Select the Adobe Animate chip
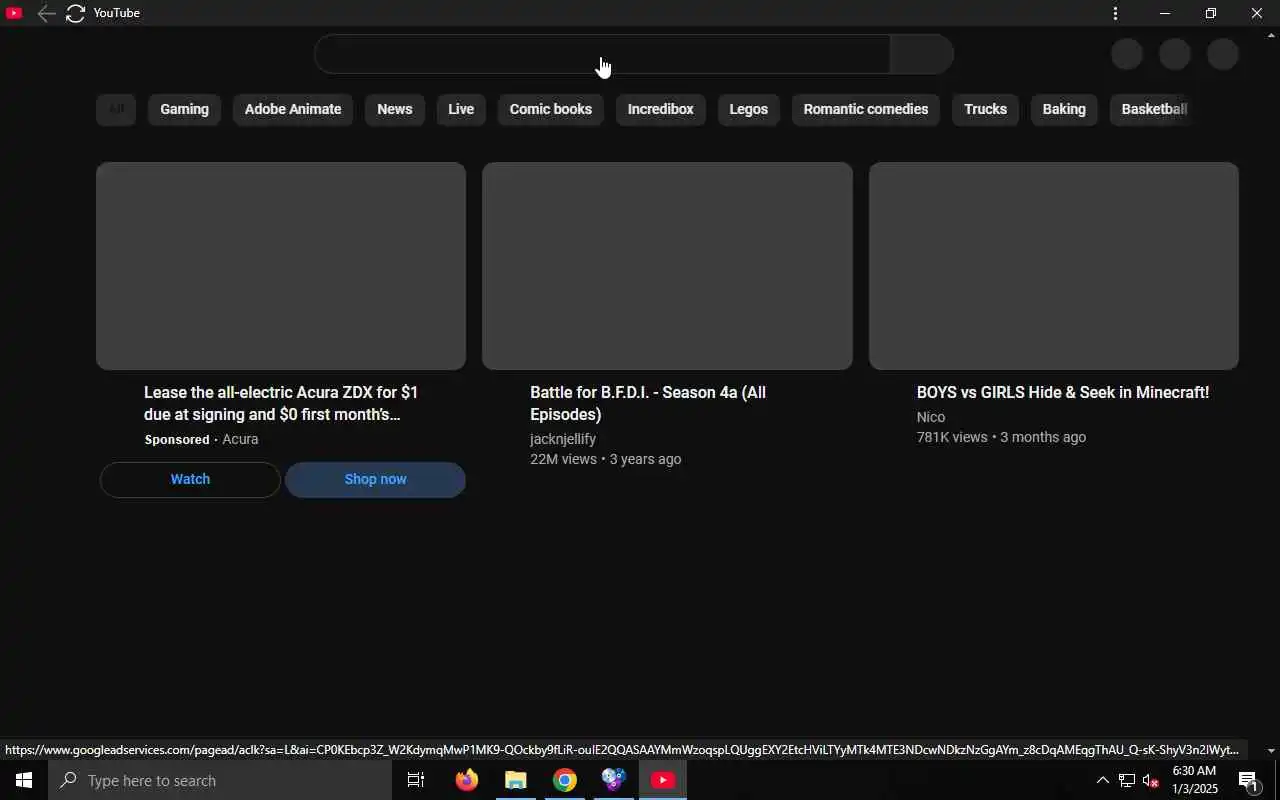1280x800 pixels. (x=293, y=109)
